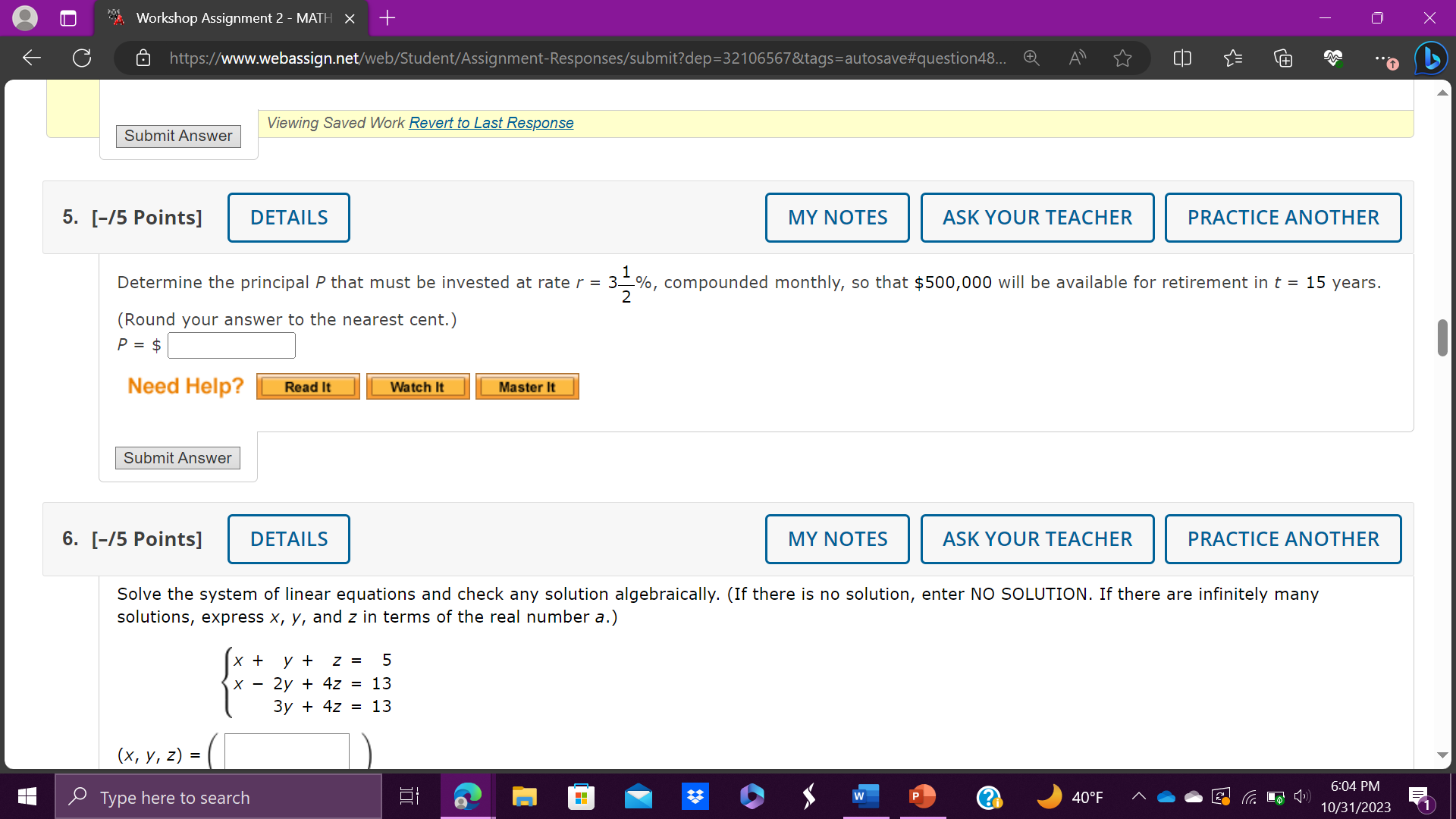This screenshot has width=1456, height=819.
Task: Open Collections in the Edge toolbar
Action: (x=1283, y=58)
